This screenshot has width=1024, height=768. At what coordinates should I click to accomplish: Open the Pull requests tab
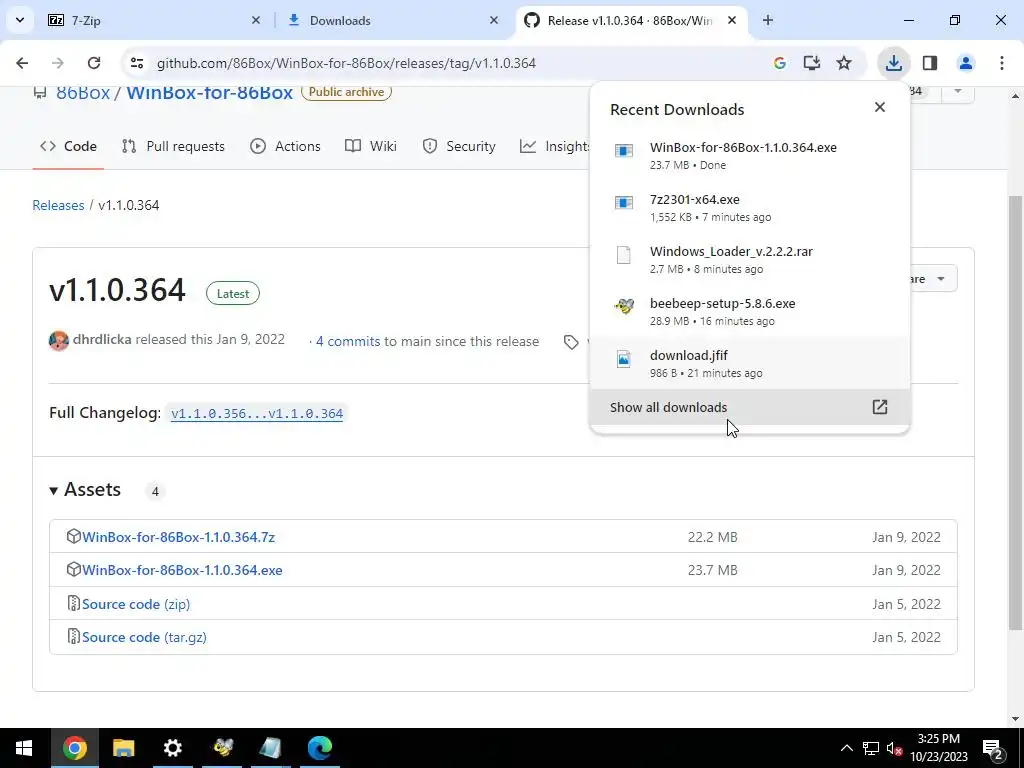click(x=173, y=146)
